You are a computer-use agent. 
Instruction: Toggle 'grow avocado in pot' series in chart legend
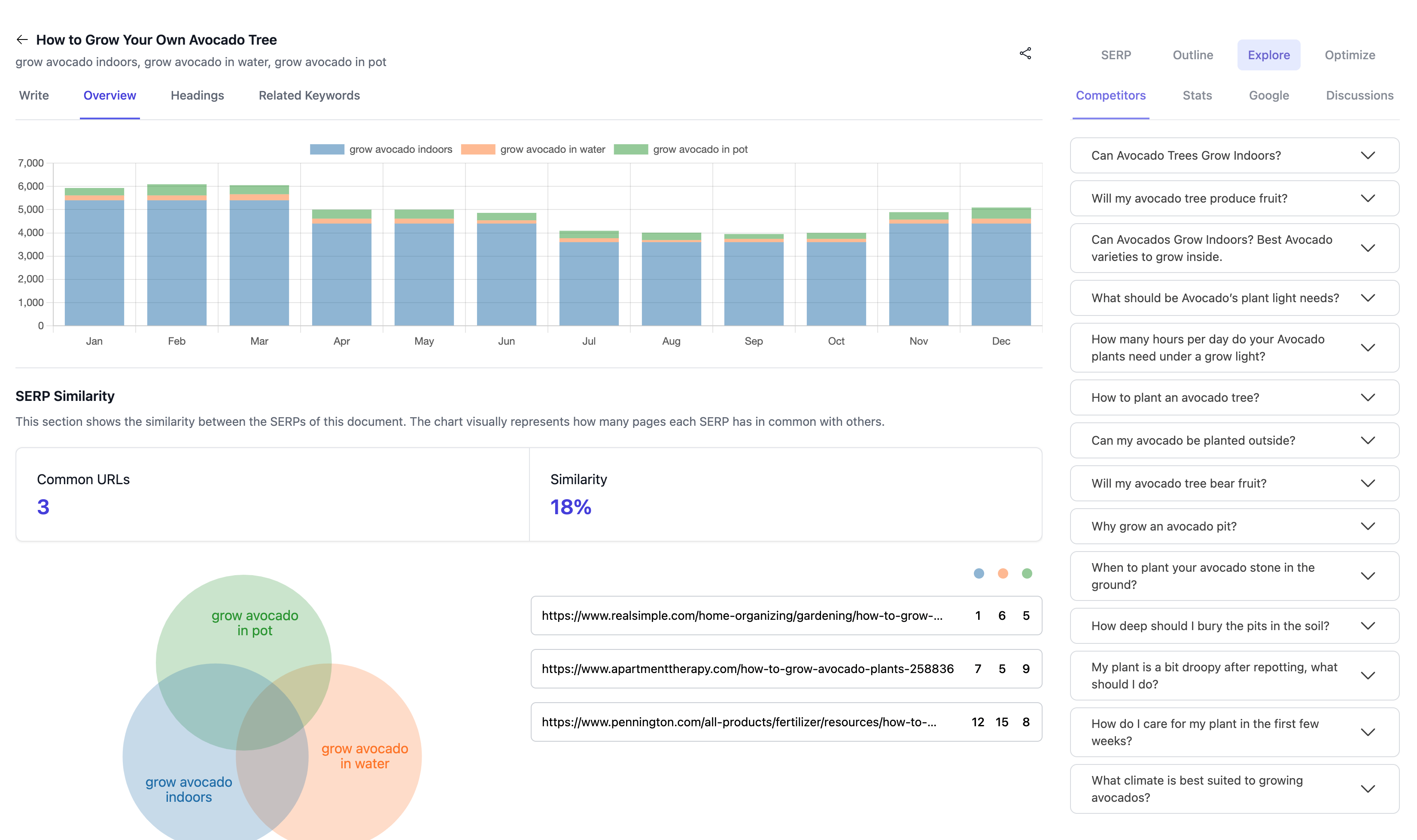[x=700, y=149]
